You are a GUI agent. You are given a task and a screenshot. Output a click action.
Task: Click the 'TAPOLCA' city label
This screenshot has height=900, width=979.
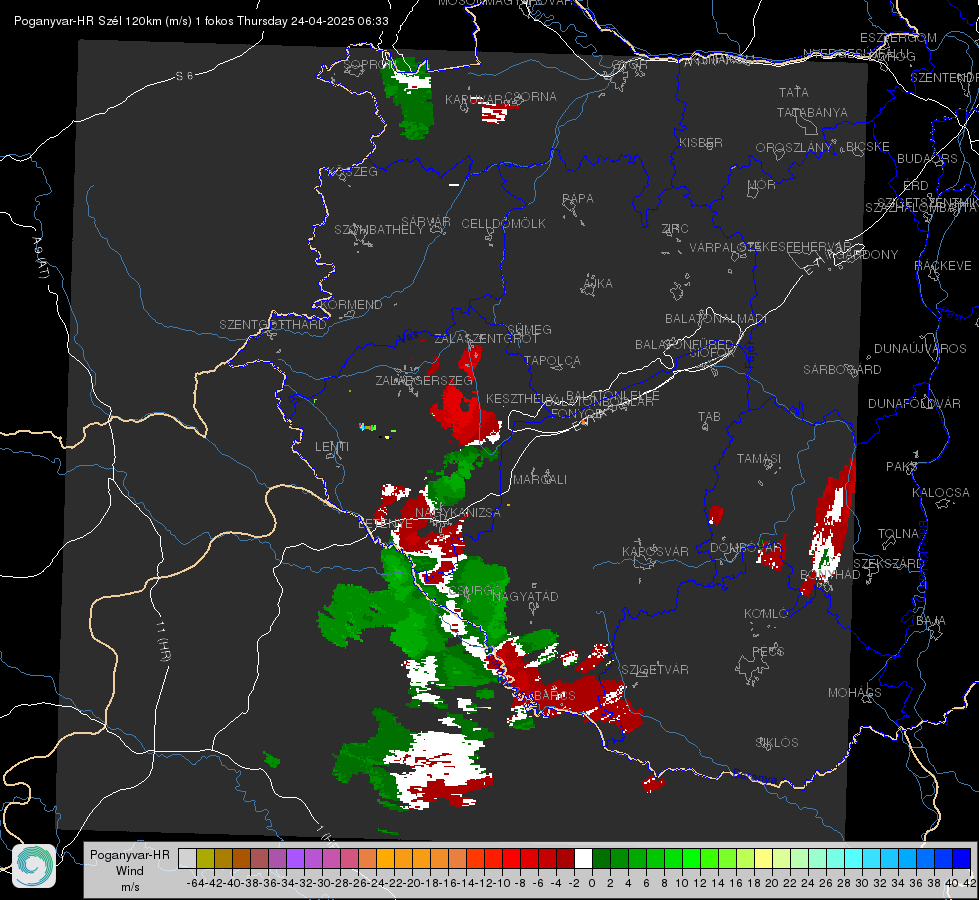click(553, 360)
